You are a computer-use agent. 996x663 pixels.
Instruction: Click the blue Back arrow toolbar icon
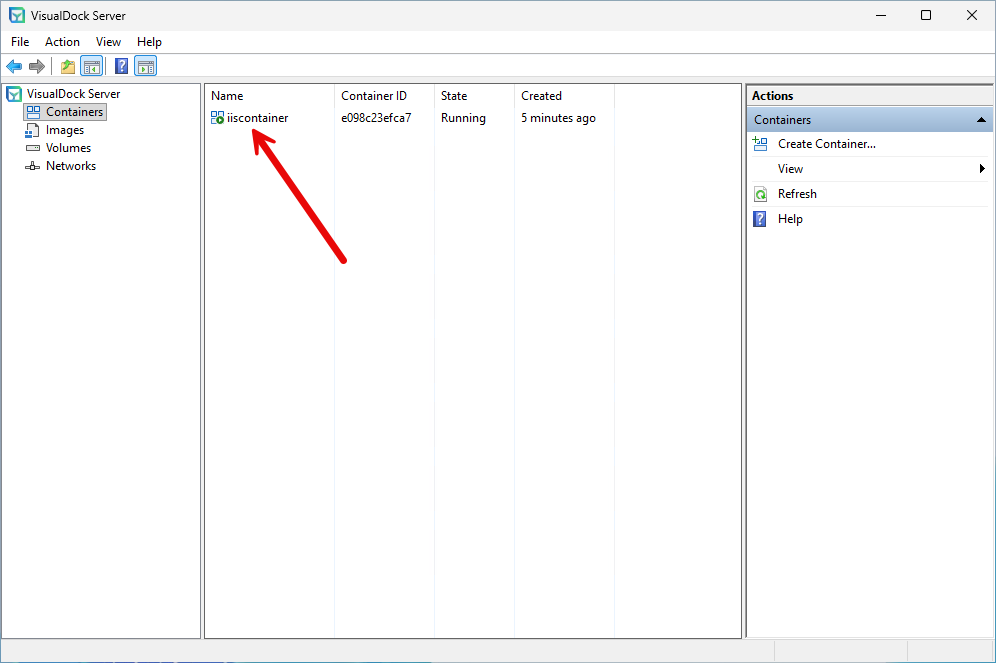point(14,66)
